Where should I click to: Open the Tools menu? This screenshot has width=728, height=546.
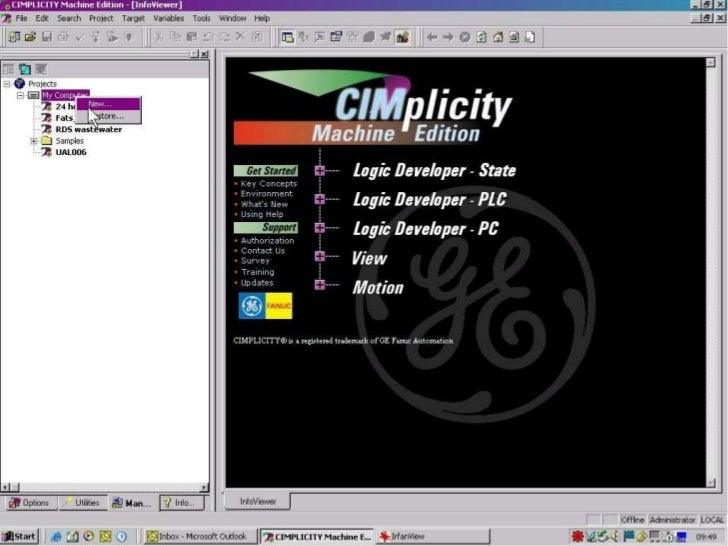[201, 18]
